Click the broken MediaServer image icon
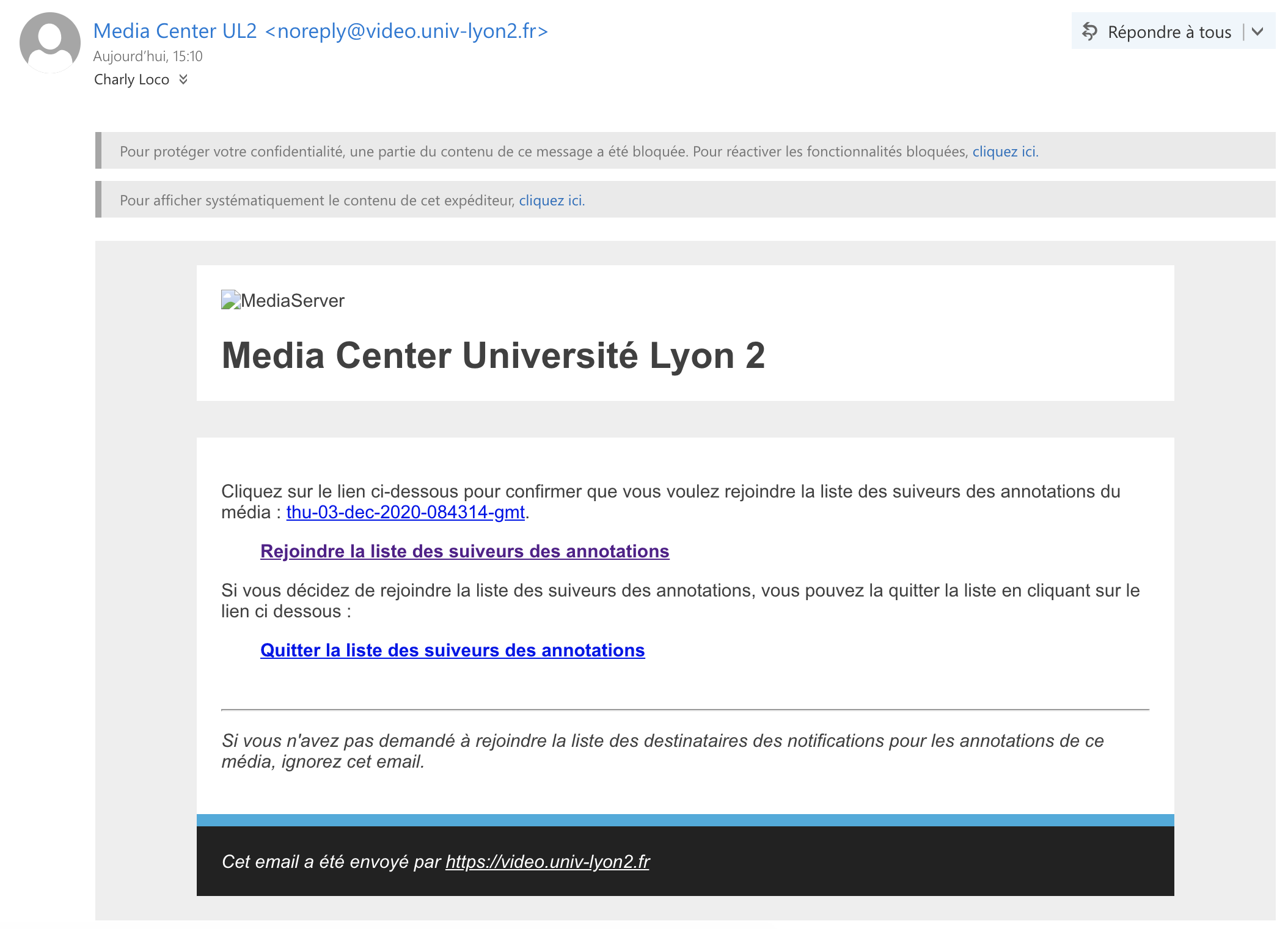This screenshot has width=1288, height=929. coord(230,299)
